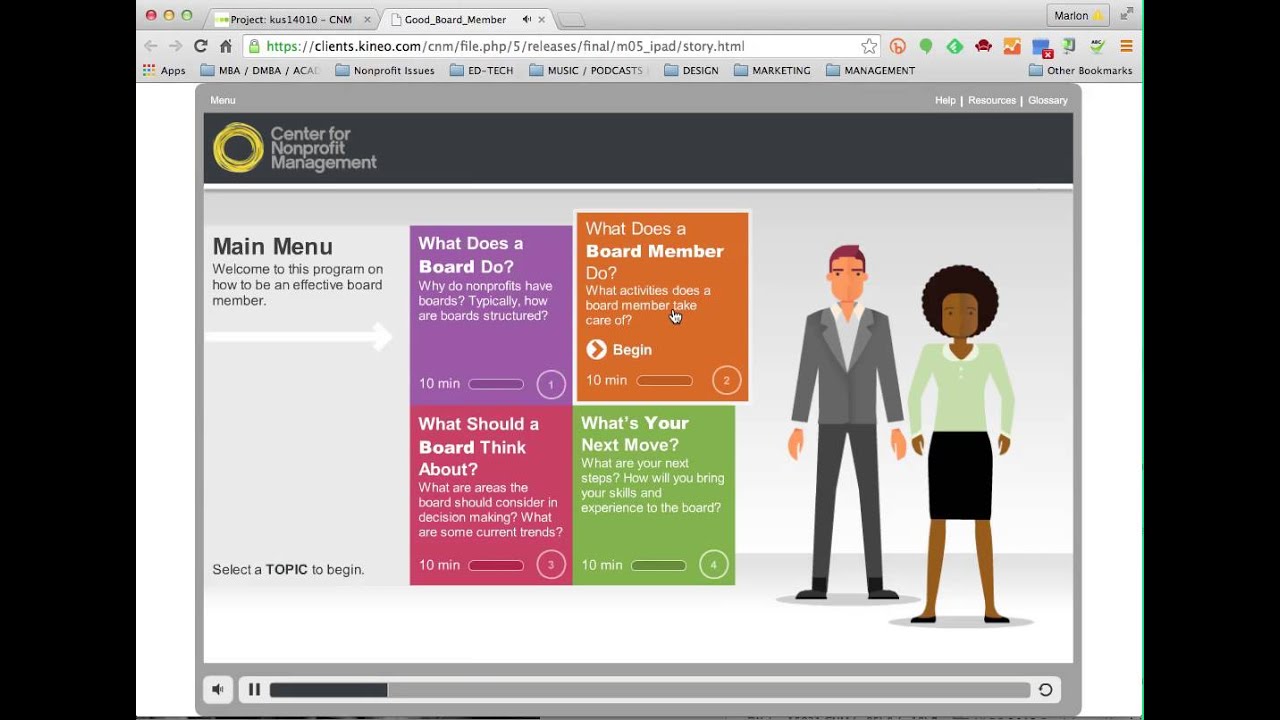Open a new browser tab
1280x720 pixels.
[x=570, y=20]
